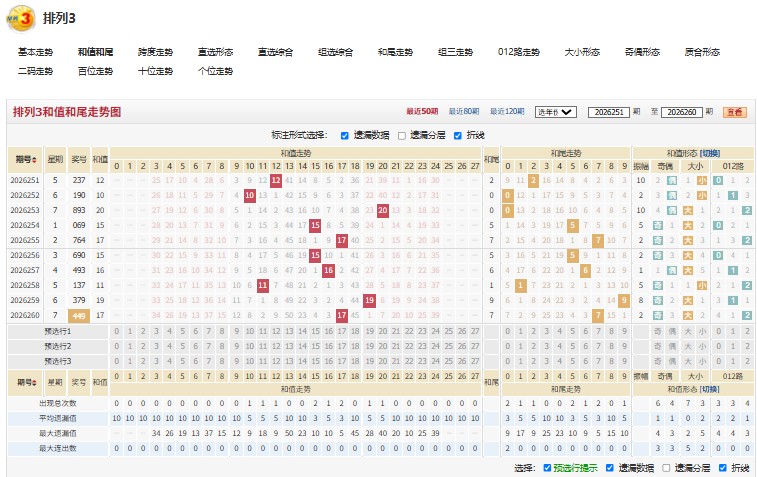The height and width of the screenshot is (477, 757).
Task: Enable the top 遗漏分层 checkbox
Action: point(402,136)
